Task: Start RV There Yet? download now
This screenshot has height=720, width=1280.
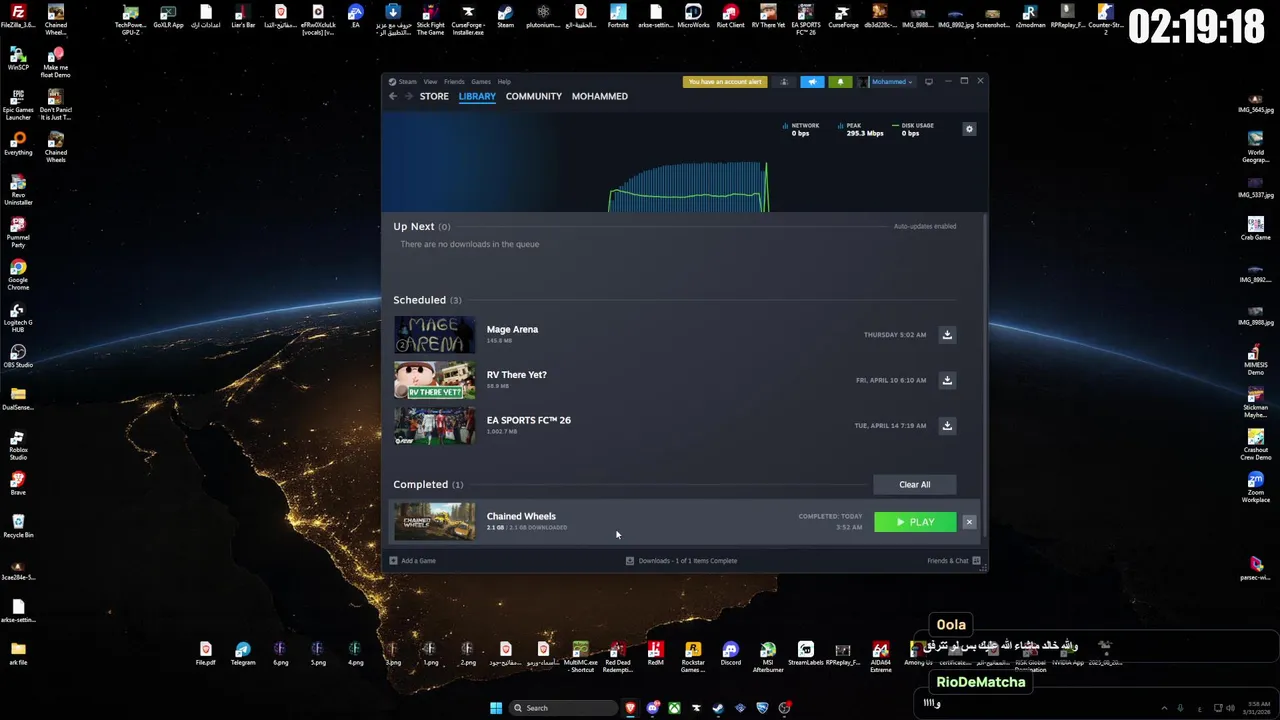Action: tap(947, 380)
